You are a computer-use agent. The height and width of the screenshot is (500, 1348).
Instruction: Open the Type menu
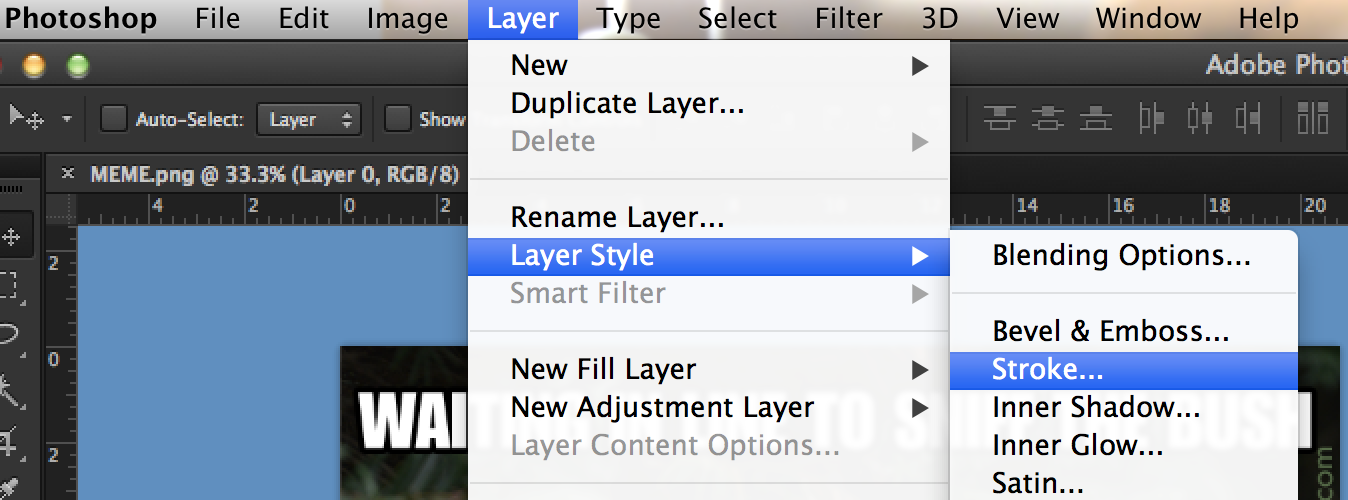click(628, 18)
